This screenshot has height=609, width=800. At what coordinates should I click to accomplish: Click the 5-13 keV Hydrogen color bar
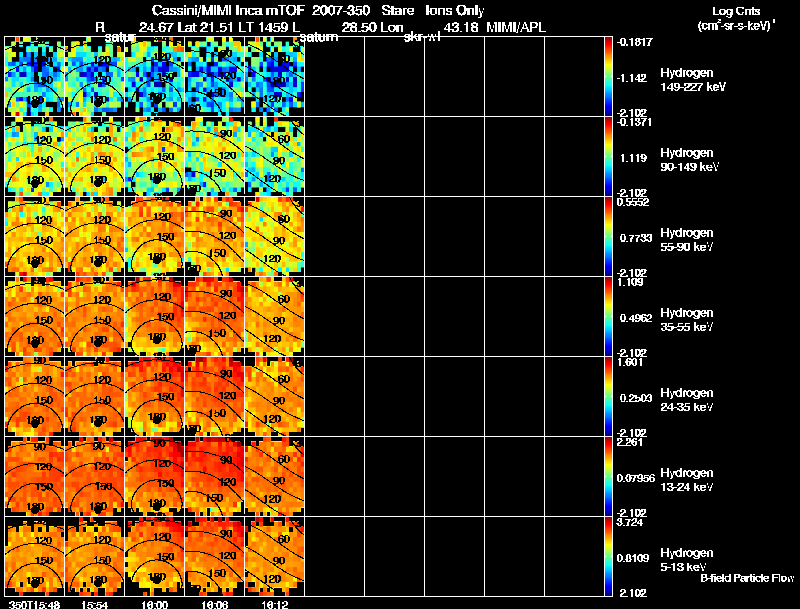[610, 557]
